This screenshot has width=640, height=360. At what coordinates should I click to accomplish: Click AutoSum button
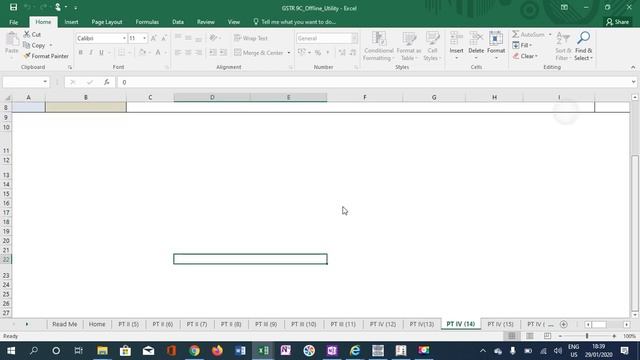529,34
